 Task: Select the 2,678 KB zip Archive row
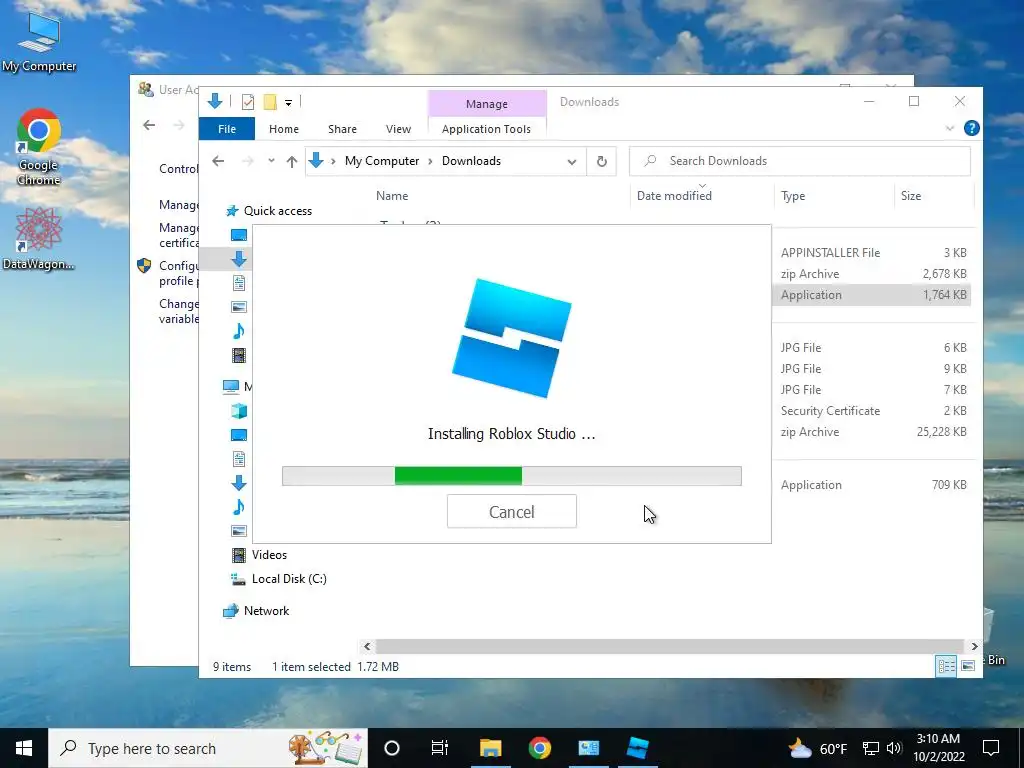(x=873, y=274)
